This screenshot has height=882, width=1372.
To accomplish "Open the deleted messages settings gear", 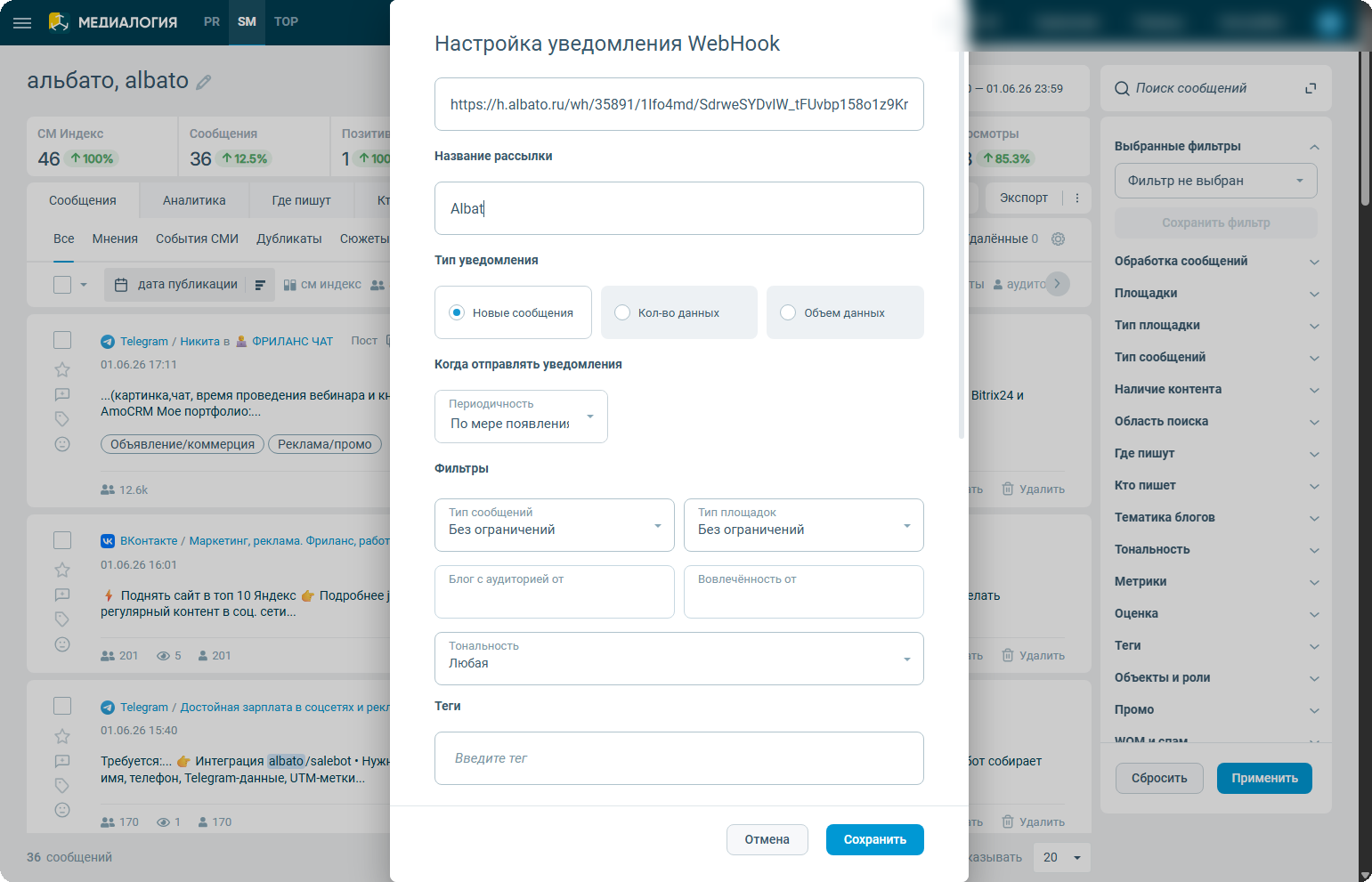I will pos(1059,239).
